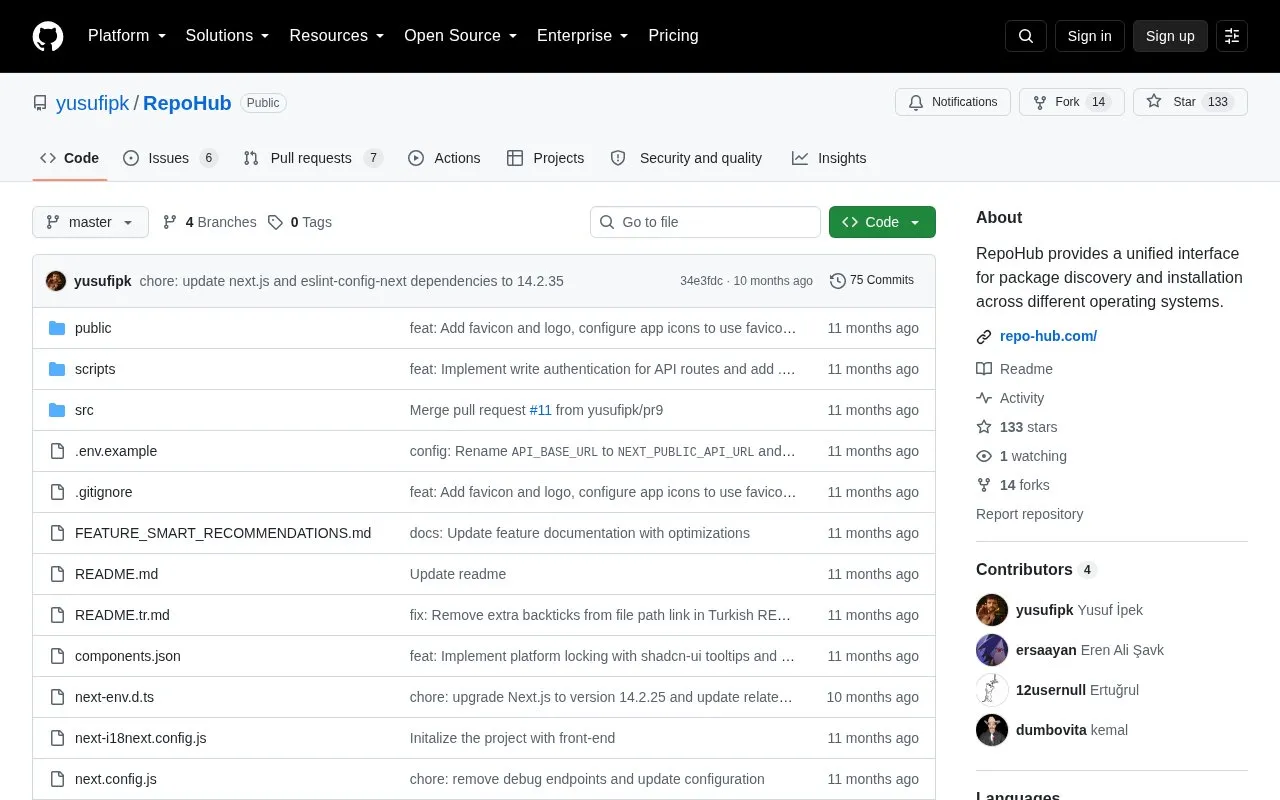Open the public folder icon
Viewport: 1280px width, 800px height.
tap(57, 328)
